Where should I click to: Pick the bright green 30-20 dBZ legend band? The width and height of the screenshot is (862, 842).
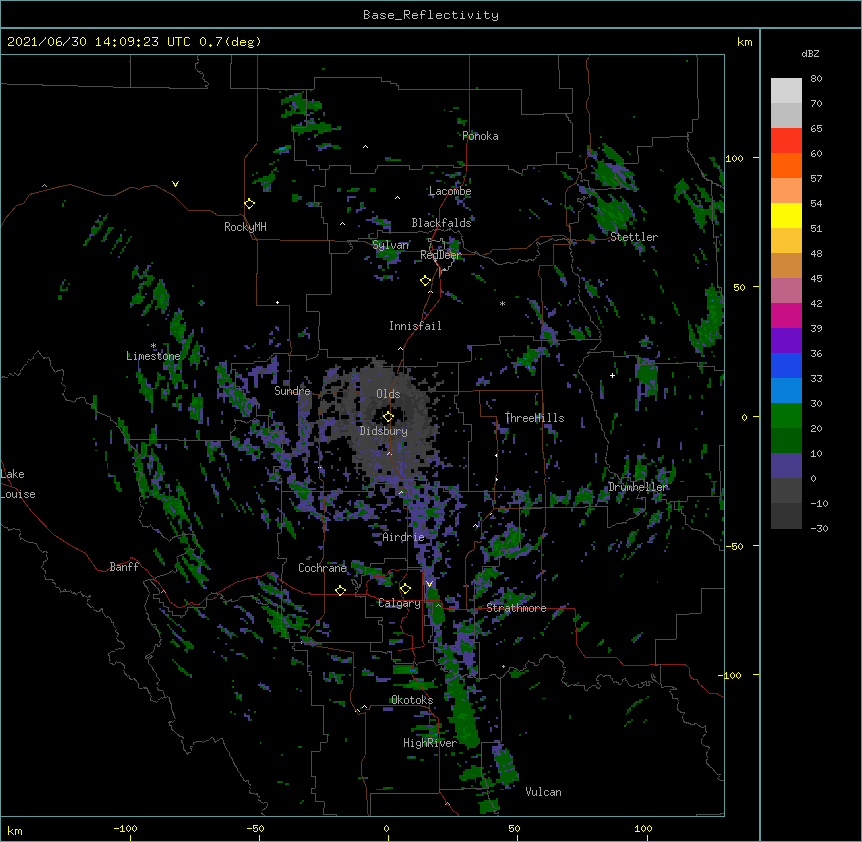click(x=786, y=416)
